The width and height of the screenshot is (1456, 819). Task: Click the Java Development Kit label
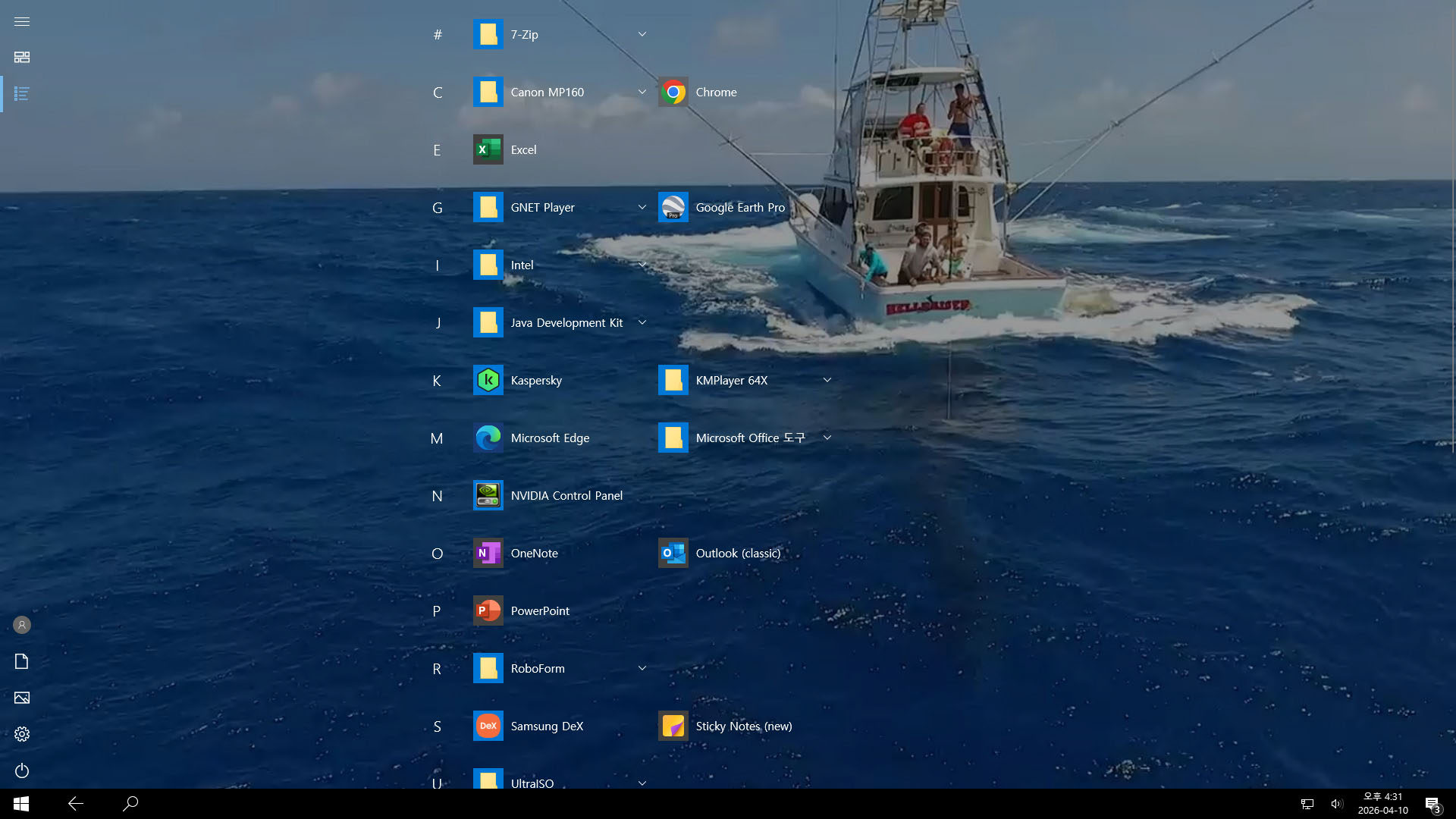(x=566, y=322)
